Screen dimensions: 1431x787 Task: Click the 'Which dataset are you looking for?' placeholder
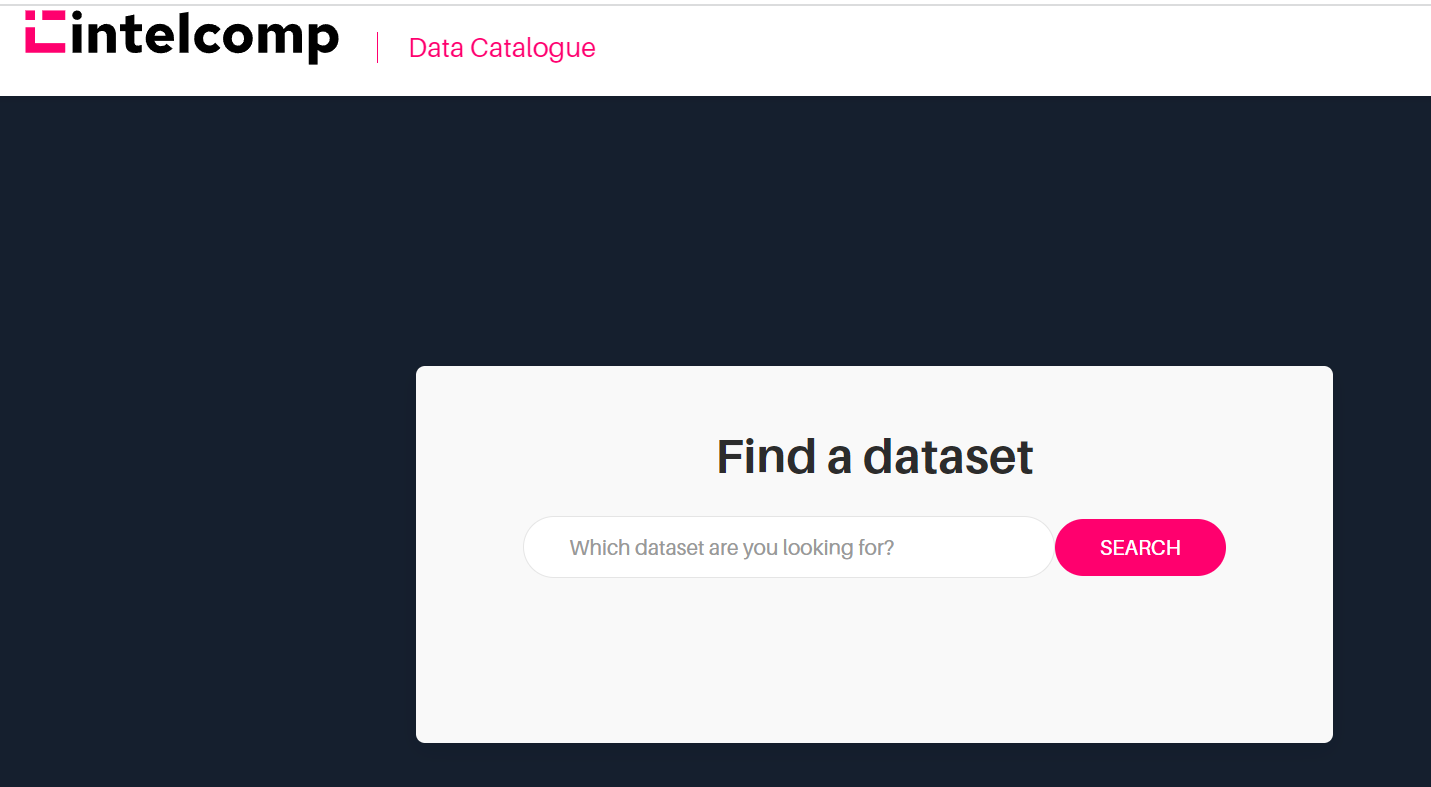point(731,548)
